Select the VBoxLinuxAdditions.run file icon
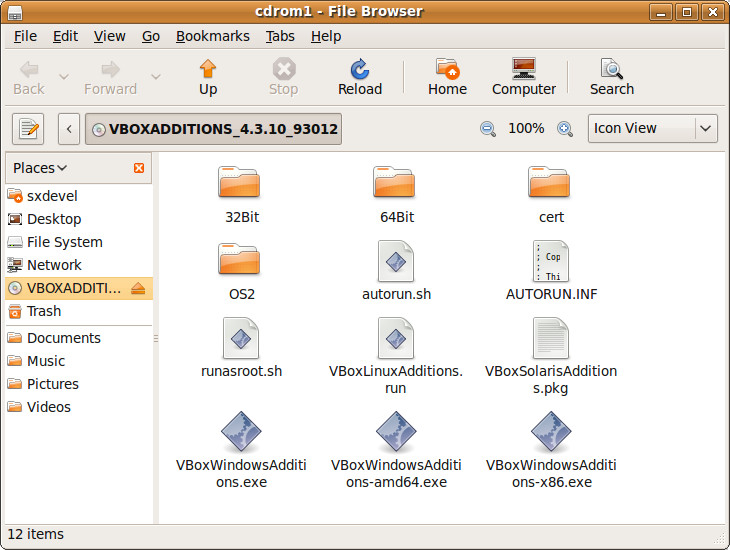This screenshot has width=730, height=550. point(396,338)
